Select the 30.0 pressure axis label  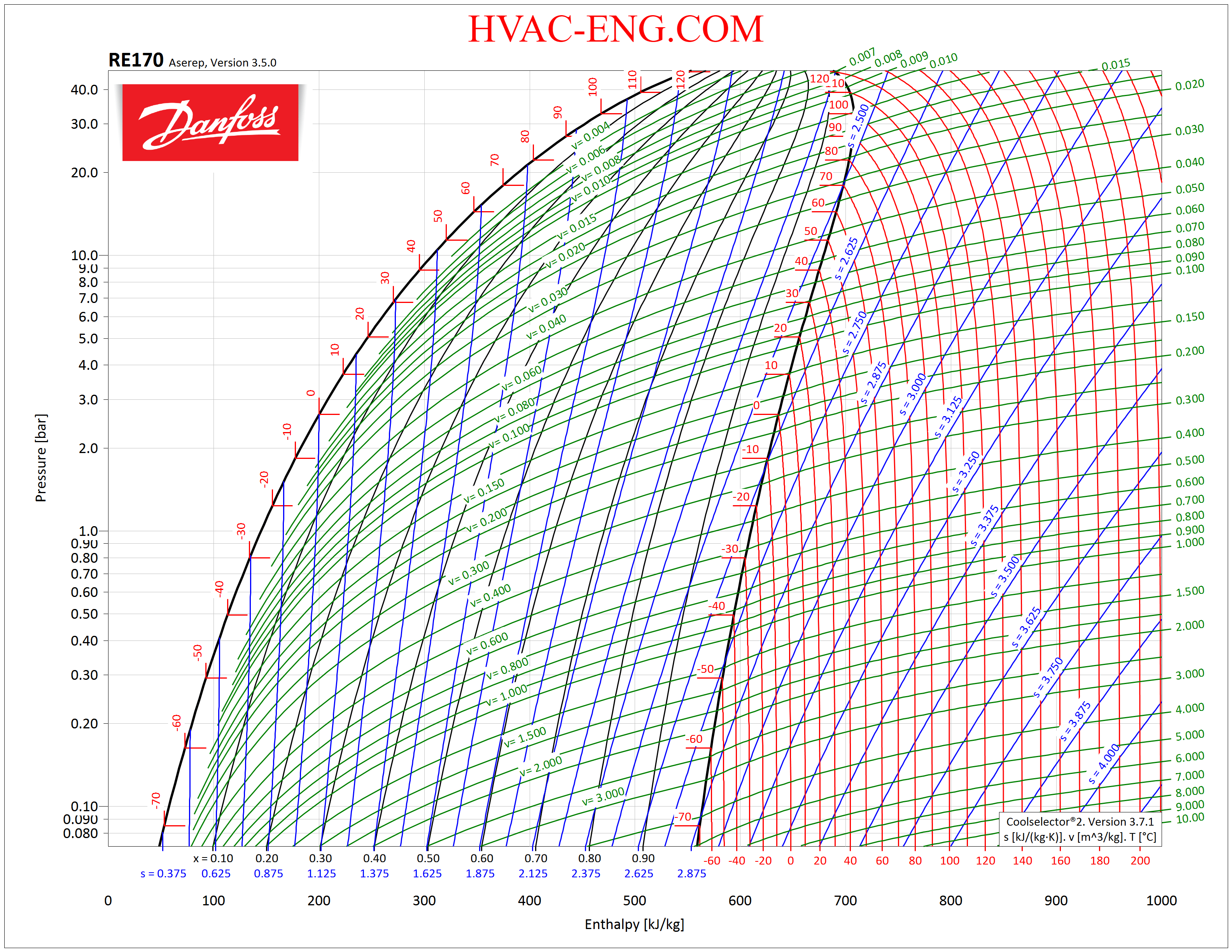(x=84, y=124)
